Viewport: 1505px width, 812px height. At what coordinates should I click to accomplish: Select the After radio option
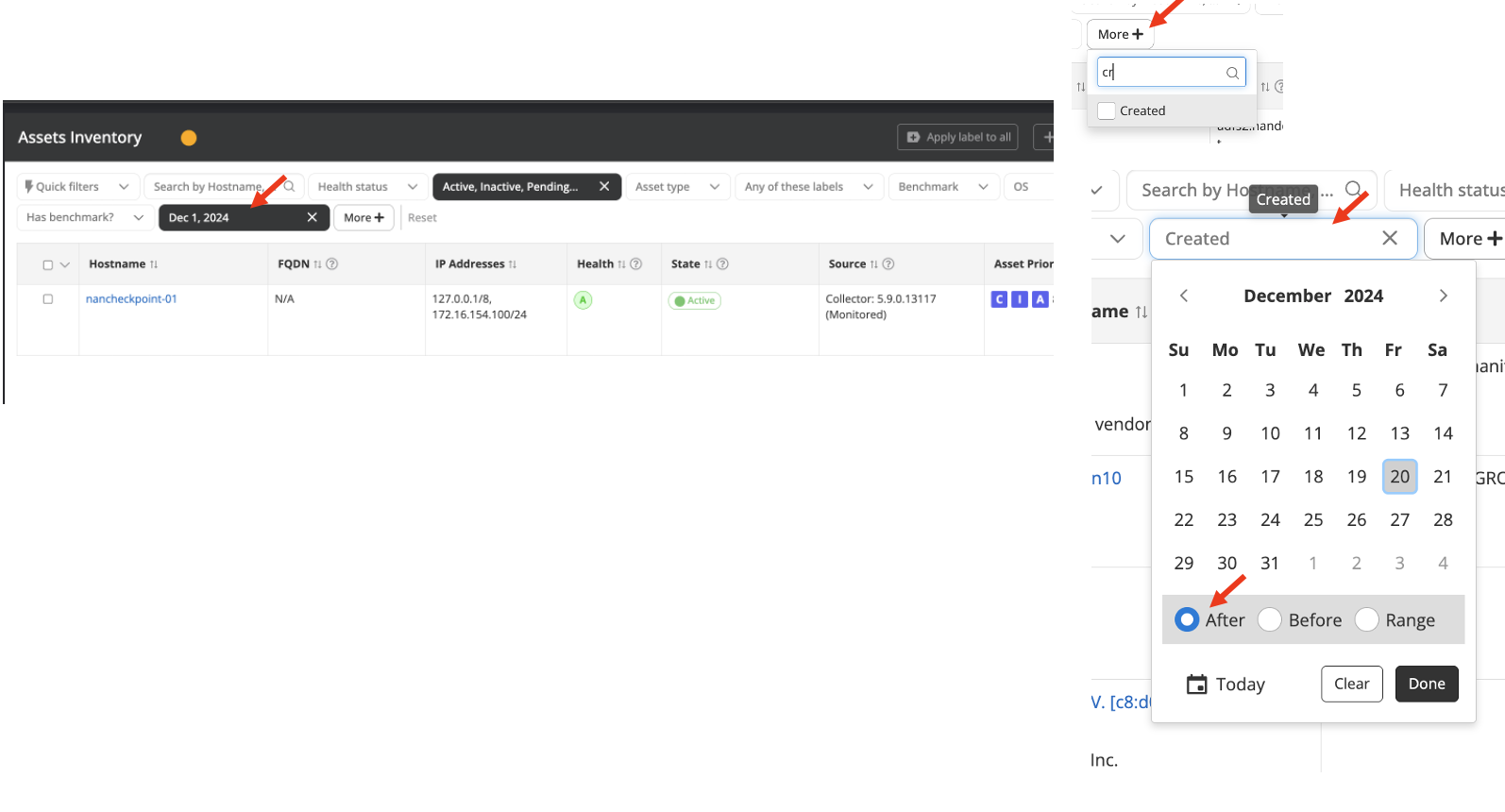(1187, 619)
